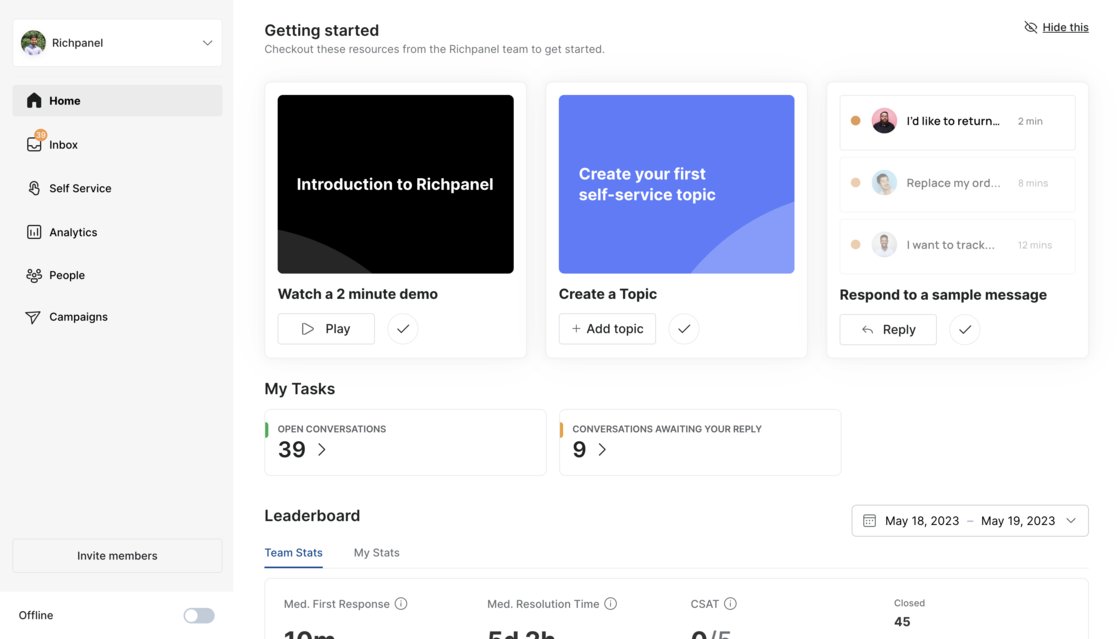
Task: Click the Getting started heading
Action: (x=321, y=31)
